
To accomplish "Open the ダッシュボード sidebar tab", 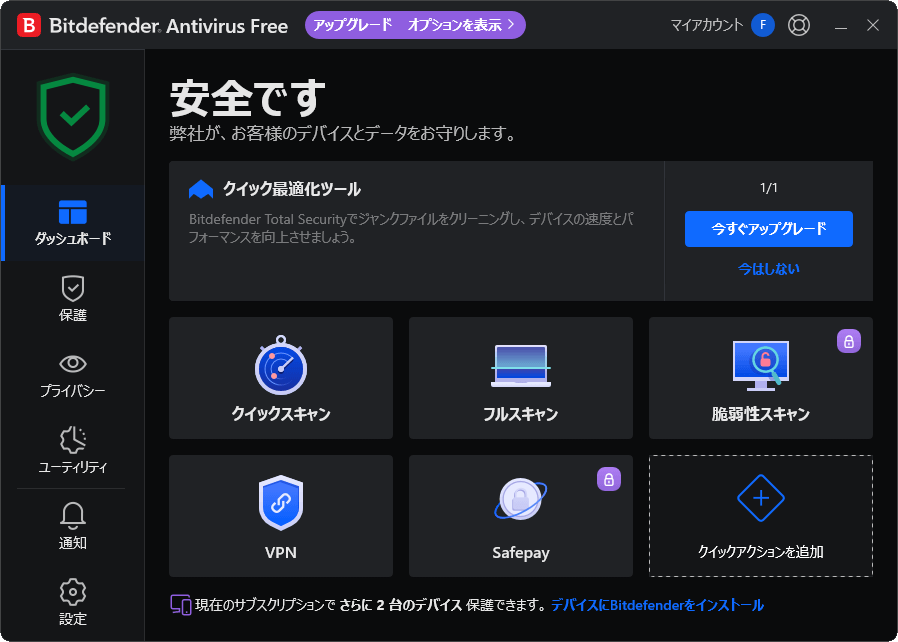I will [73, 223].
